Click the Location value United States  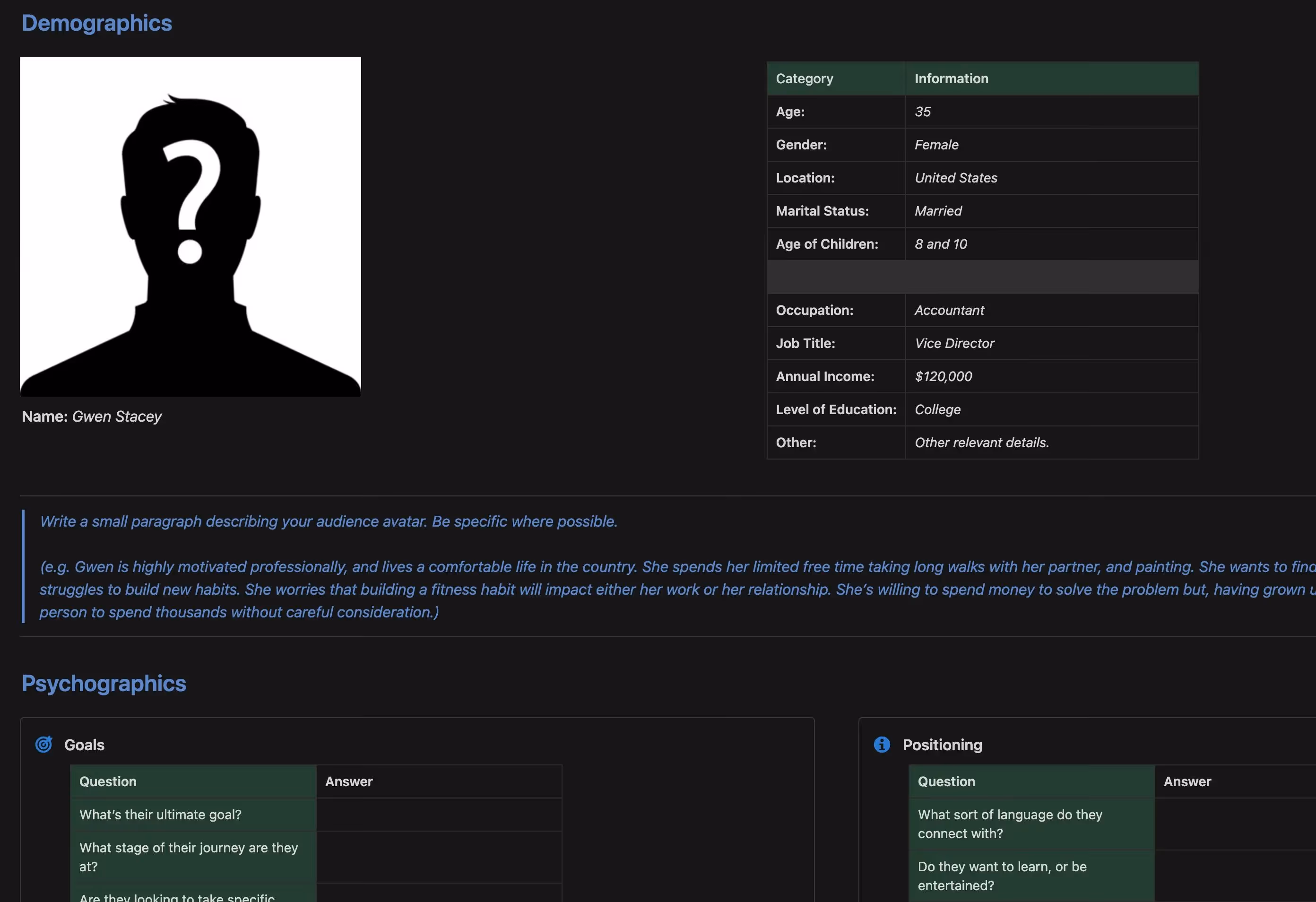956,178
